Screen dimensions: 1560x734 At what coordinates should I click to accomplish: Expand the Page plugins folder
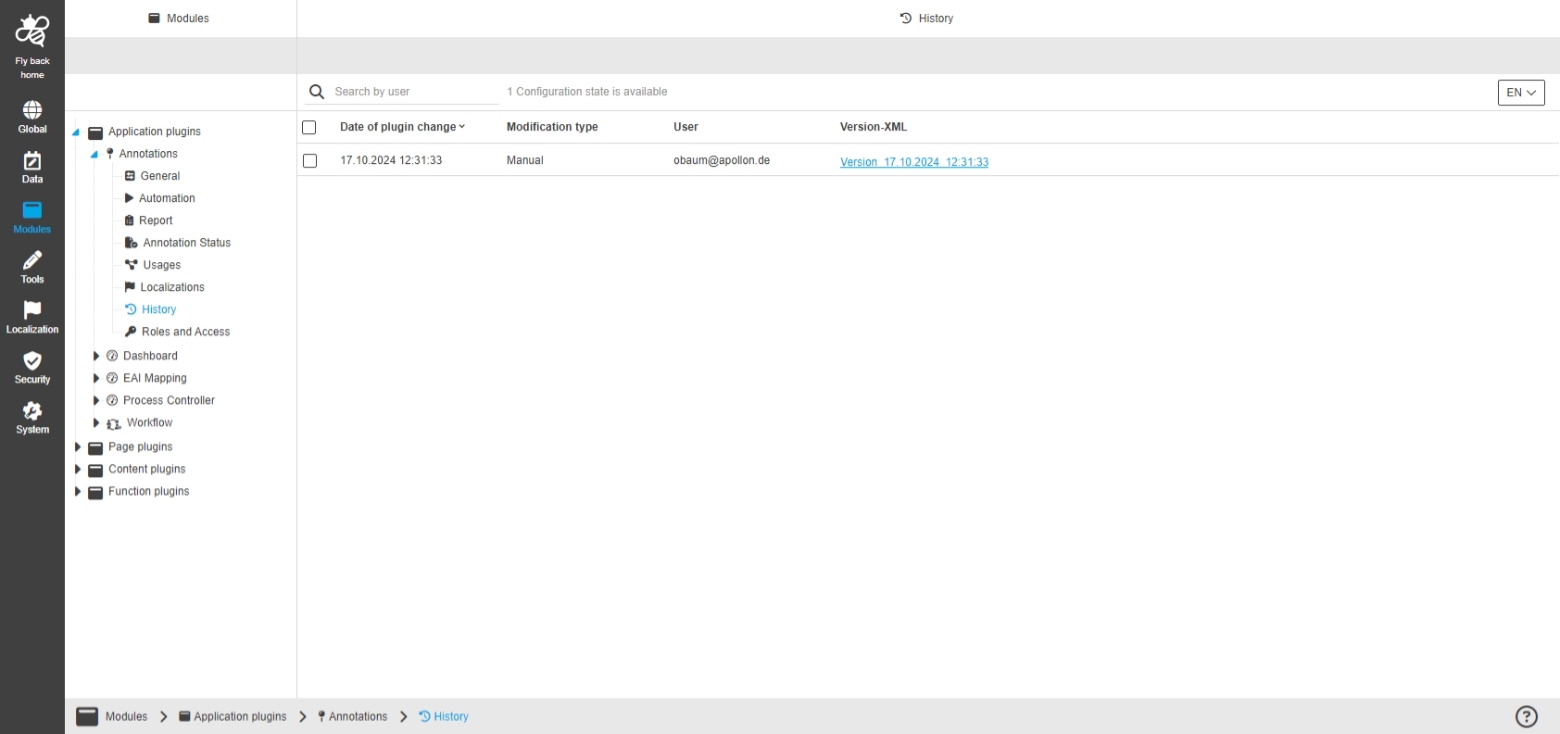[79, 447]
